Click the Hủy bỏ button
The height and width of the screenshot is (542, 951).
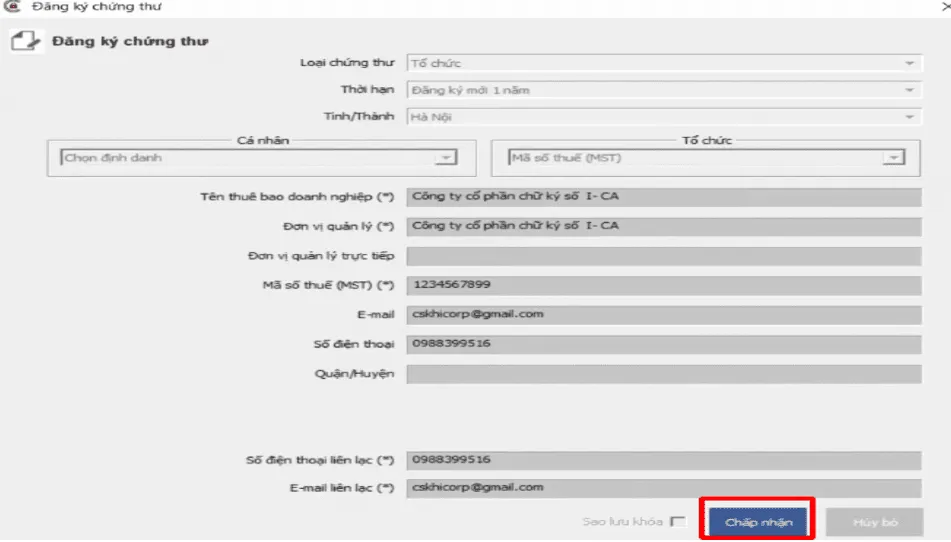875,521
